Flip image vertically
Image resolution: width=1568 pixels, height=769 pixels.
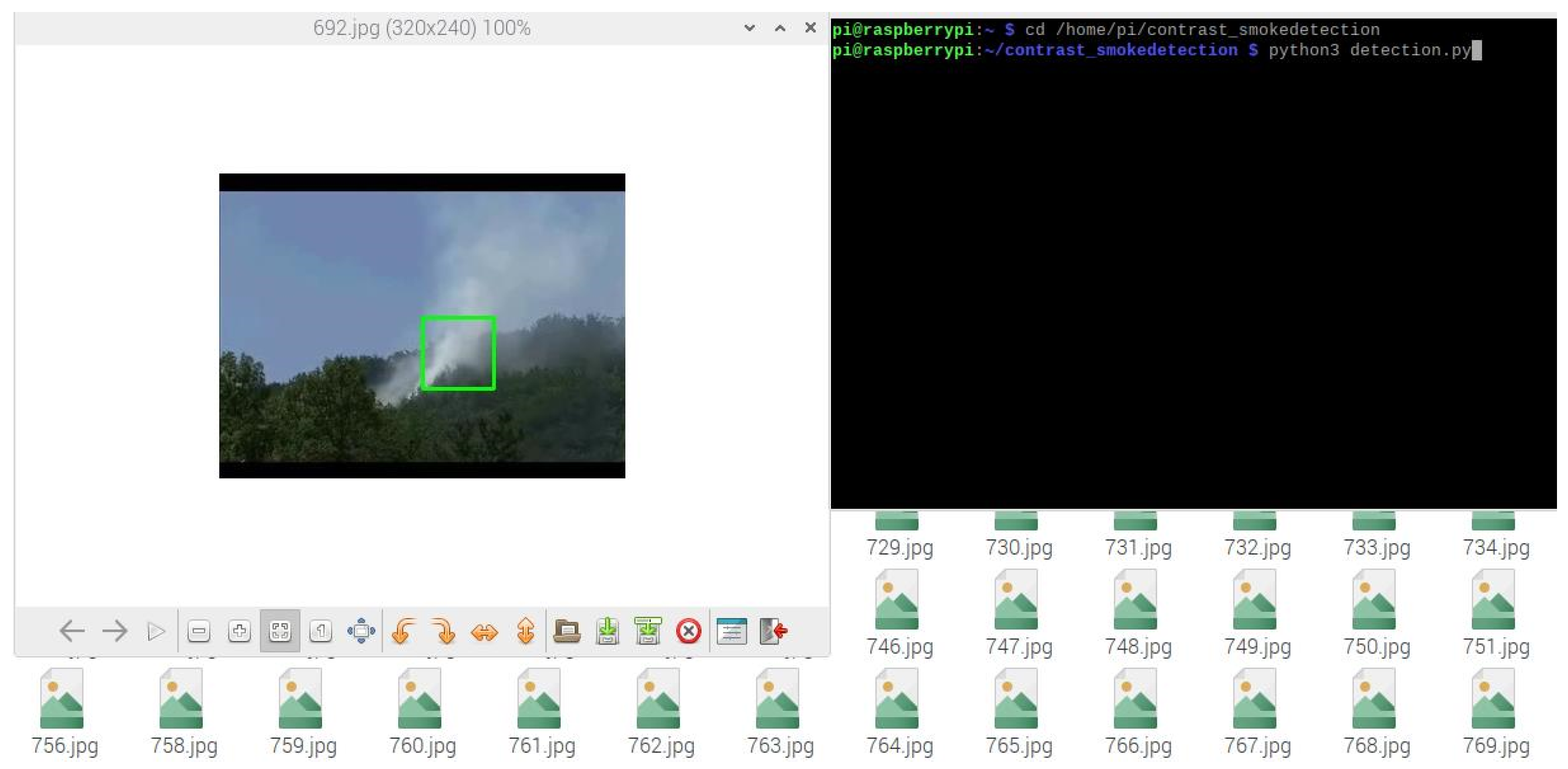point(525,631)
